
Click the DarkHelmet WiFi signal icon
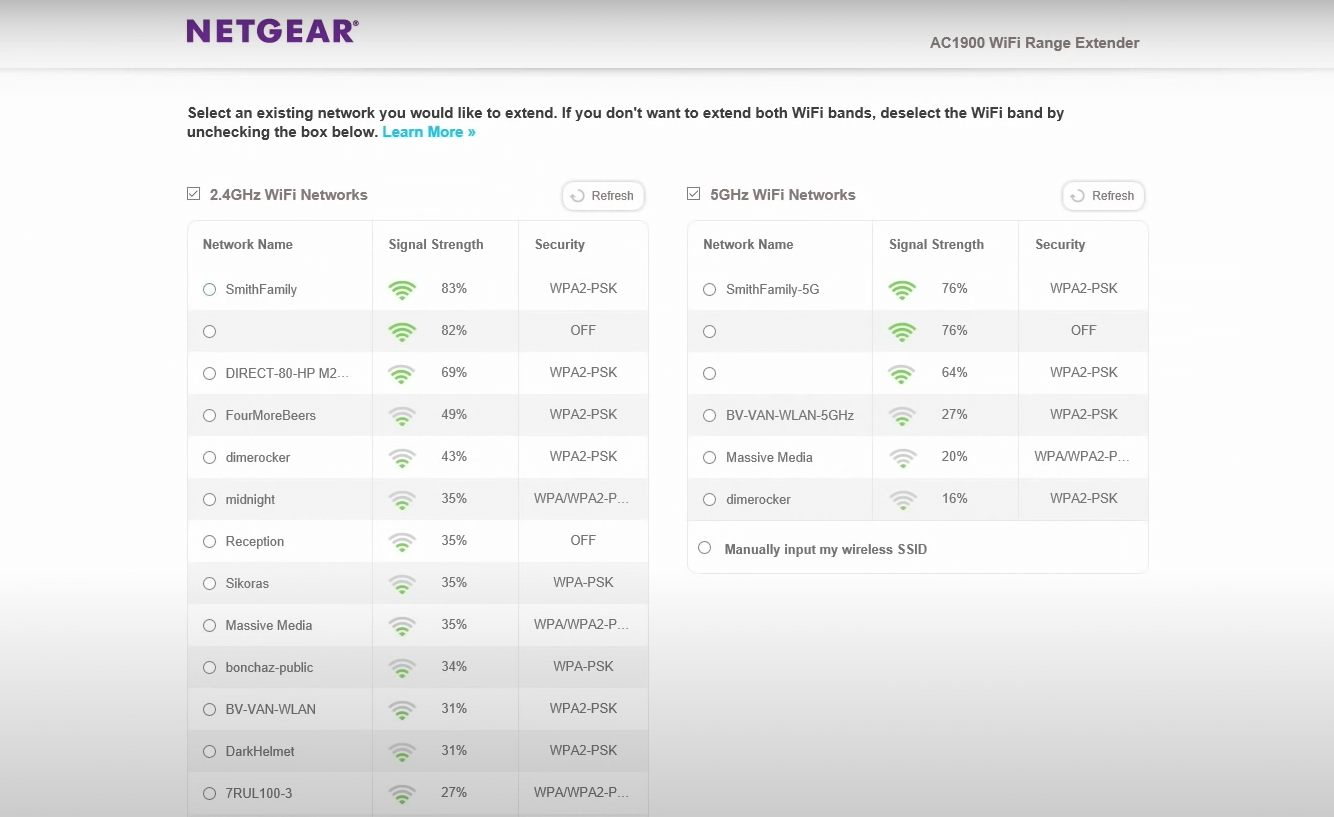pyautogui.click(x=402, y=751)
